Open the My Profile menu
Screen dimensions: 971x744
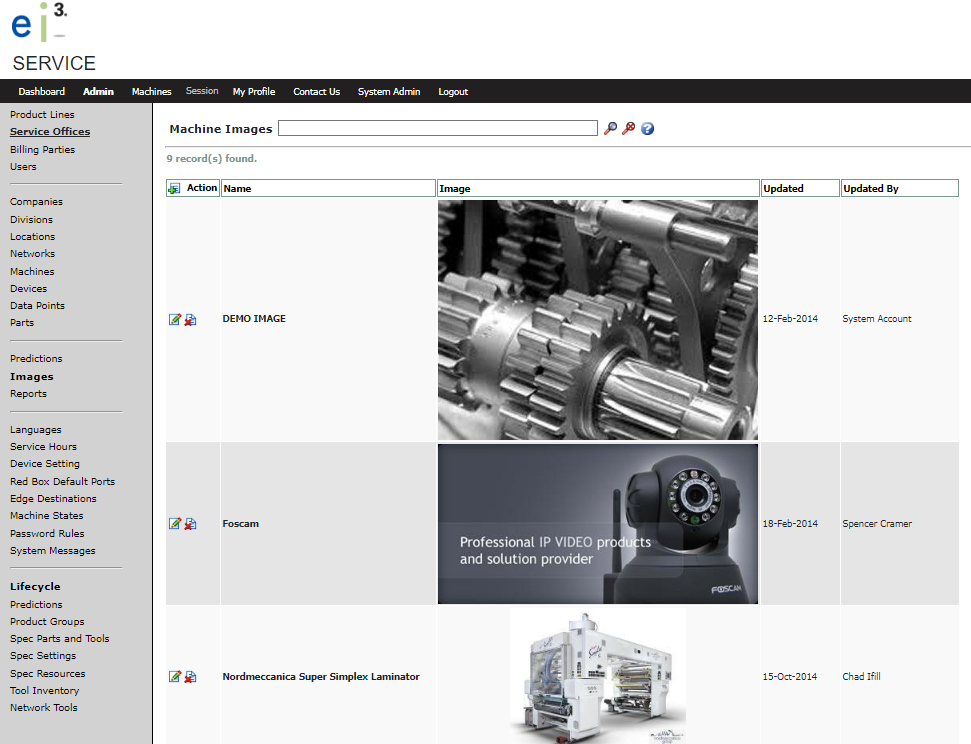pyautogui.click(x=254, y=92)
